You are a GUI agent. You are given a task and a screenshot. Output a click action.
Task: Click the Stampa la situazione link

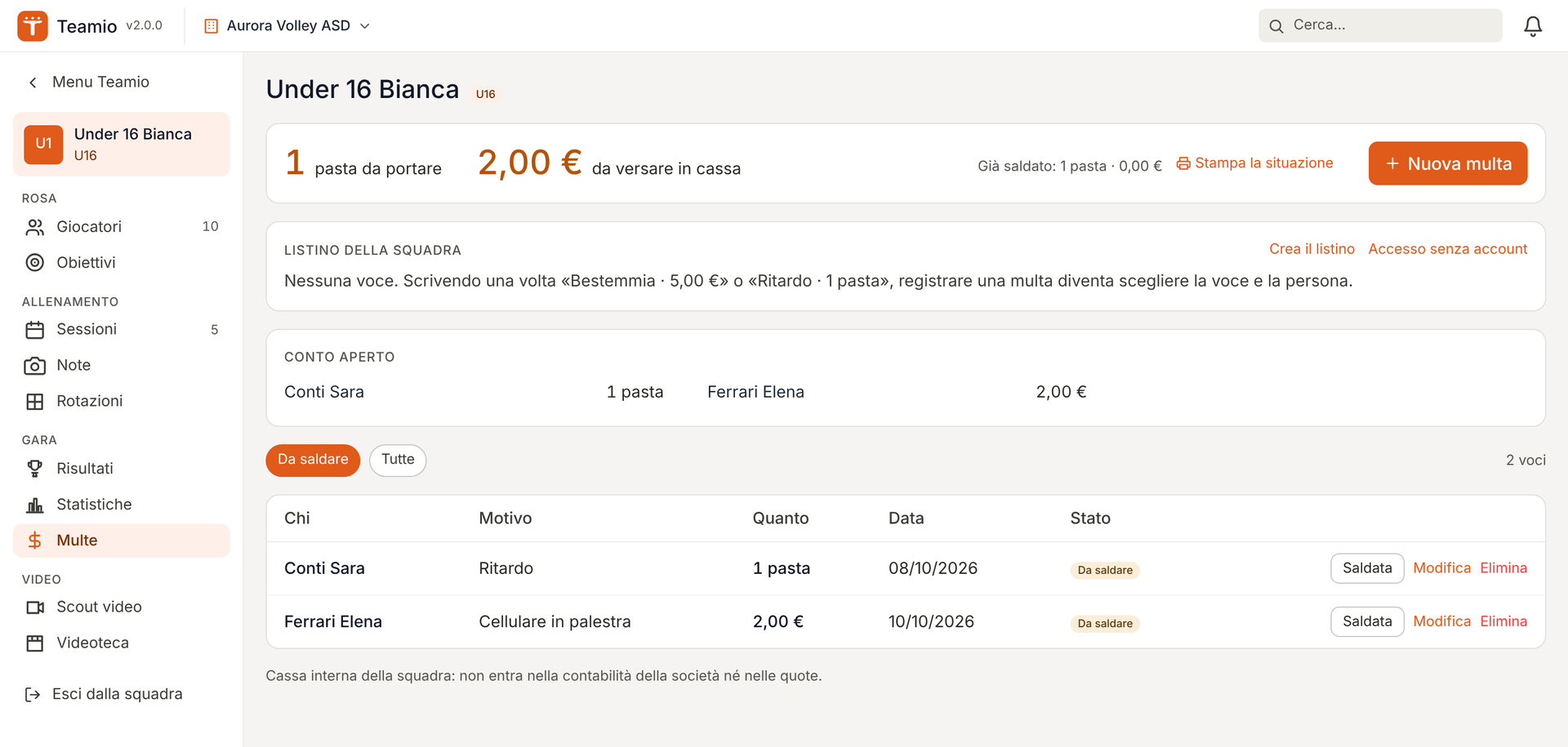point(1254,163)
